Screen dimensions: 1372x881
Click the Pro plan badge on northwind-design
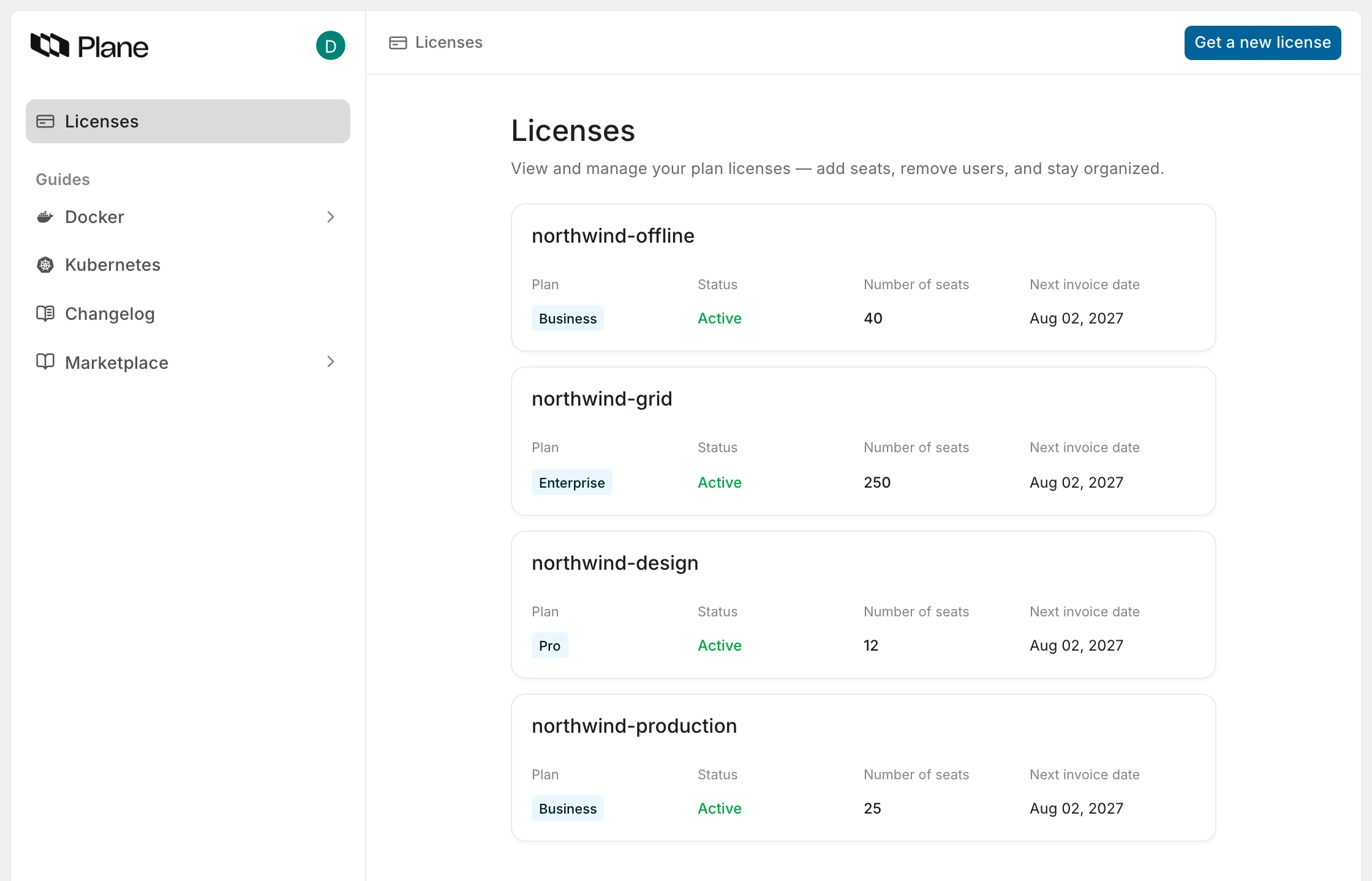(x=550, y=646)
